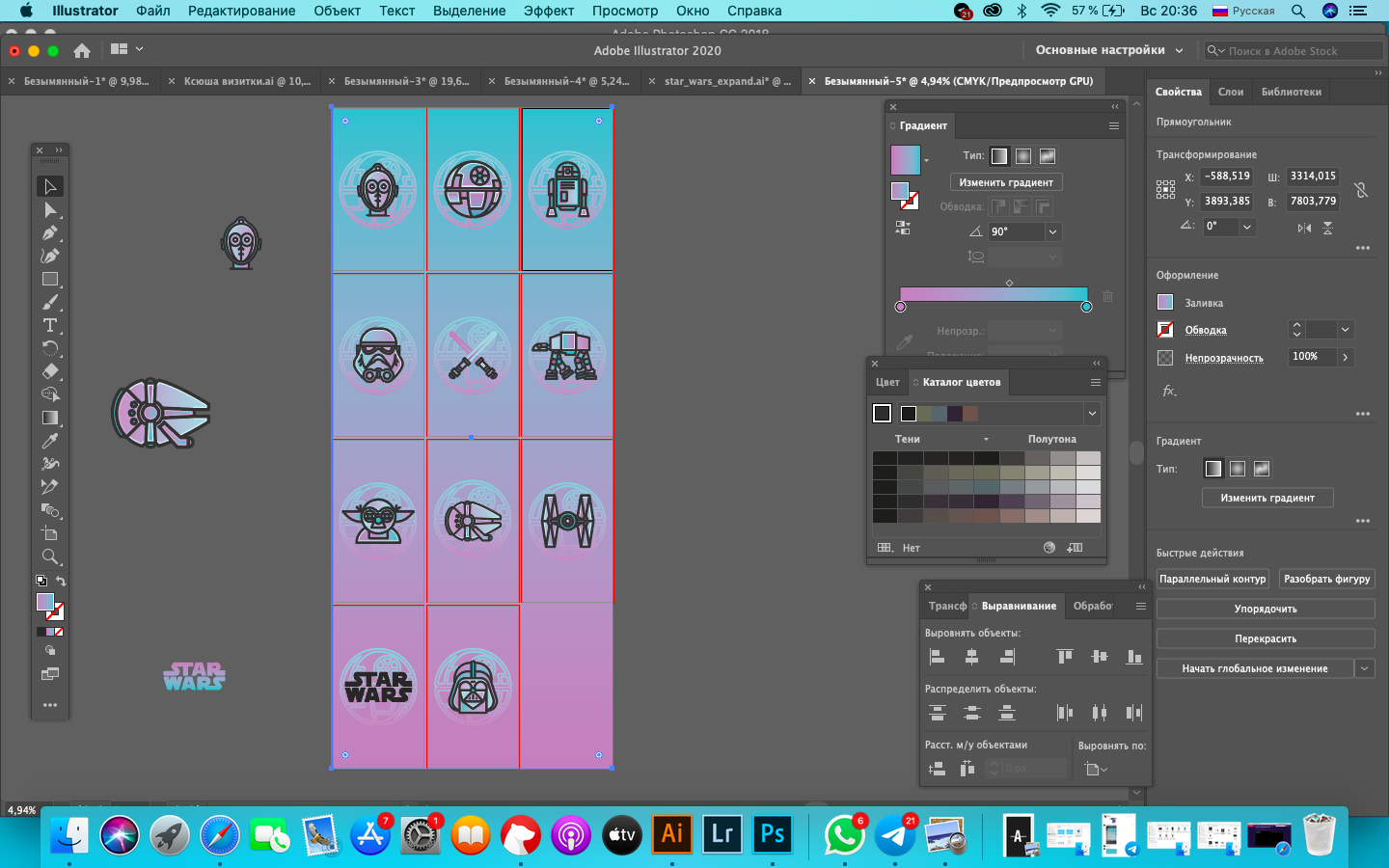Delete gradient stop trash icon
The image size is (1389, 868).
pyautogui.click(x=1107, y=296)
